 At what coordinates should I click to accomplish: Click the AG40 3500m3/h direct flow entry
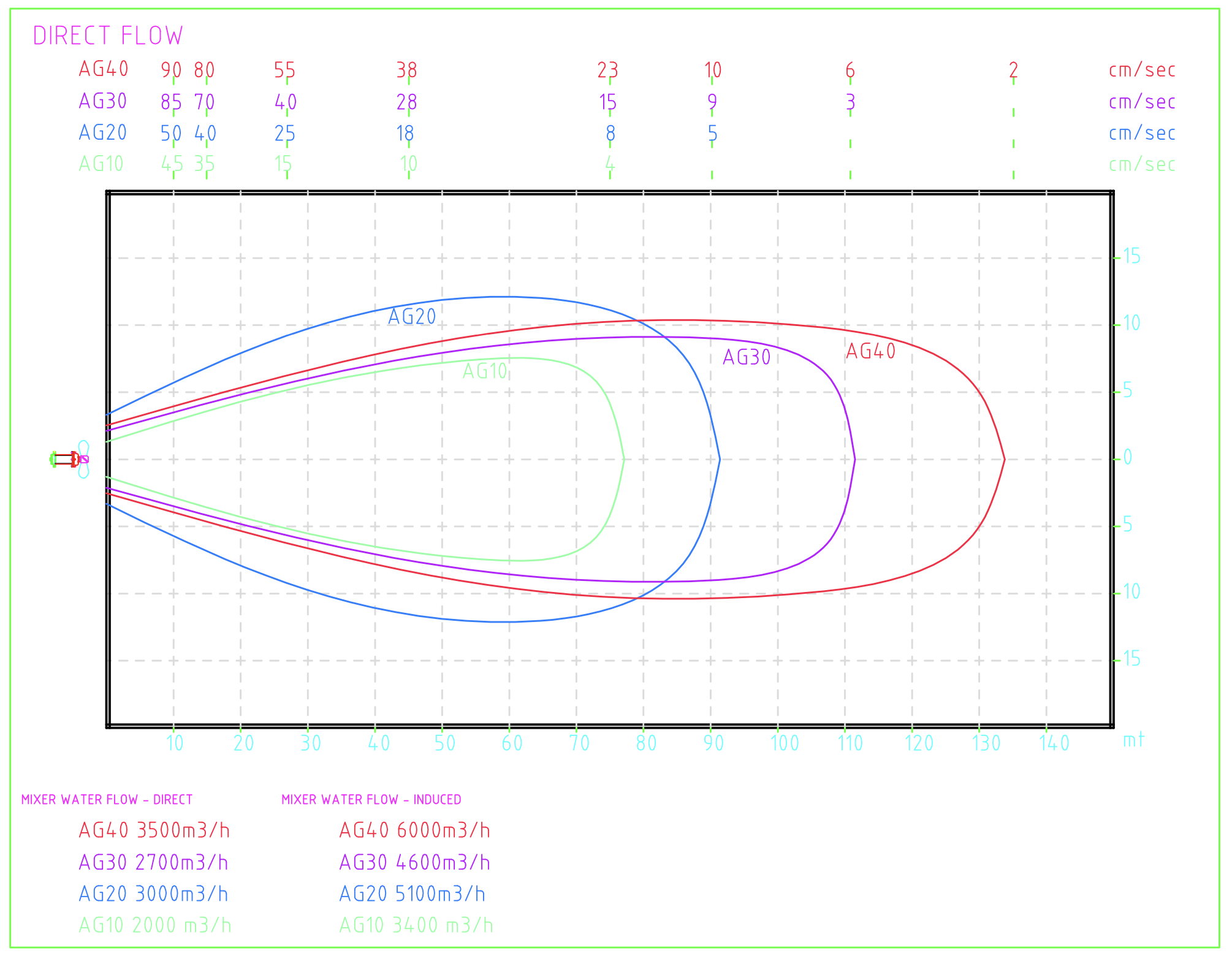(154, 830)
